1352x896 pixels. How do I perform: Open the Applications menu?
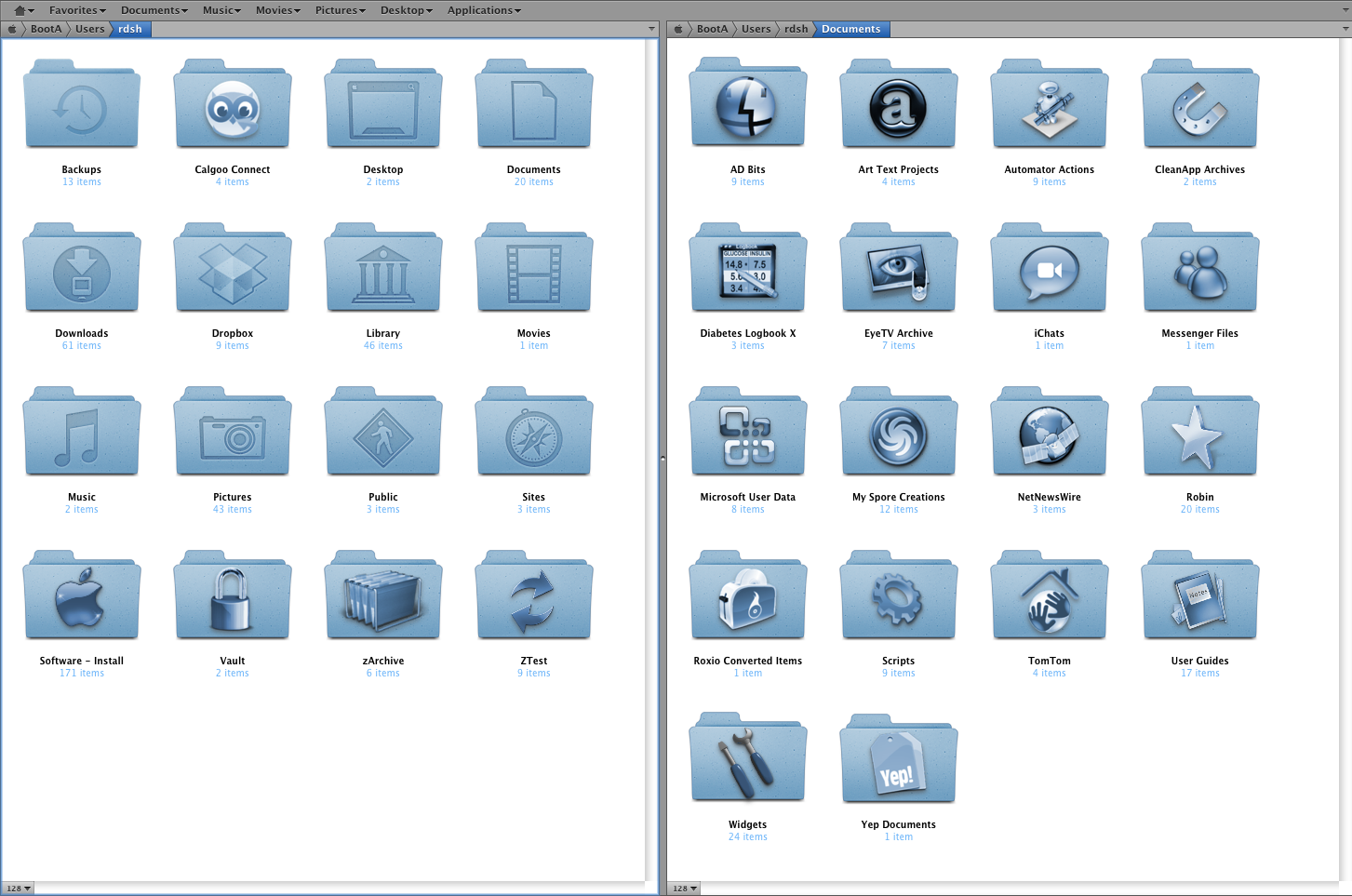(x=483, y=10)
